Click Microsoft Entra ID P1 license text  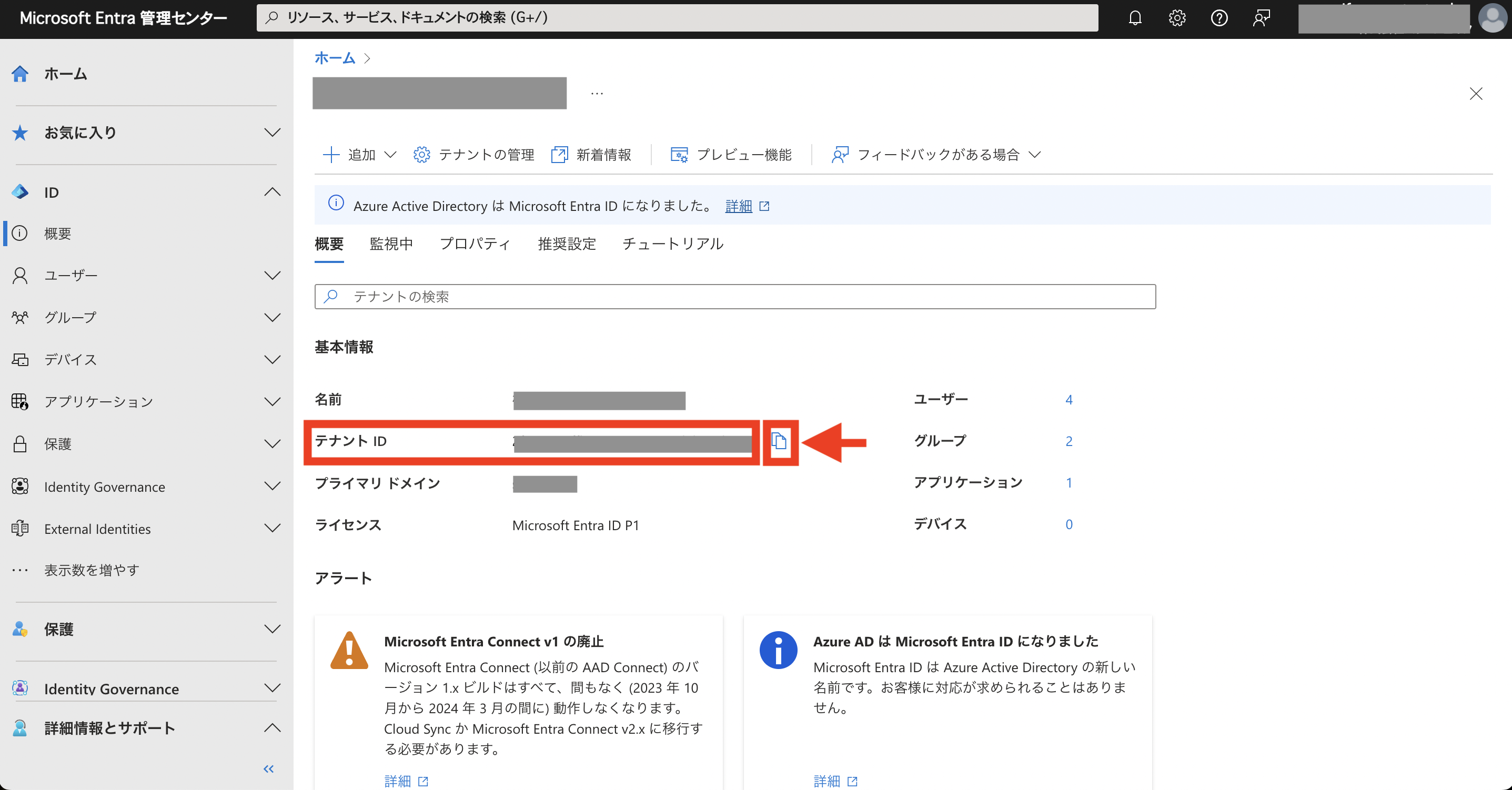click(575, 525)
